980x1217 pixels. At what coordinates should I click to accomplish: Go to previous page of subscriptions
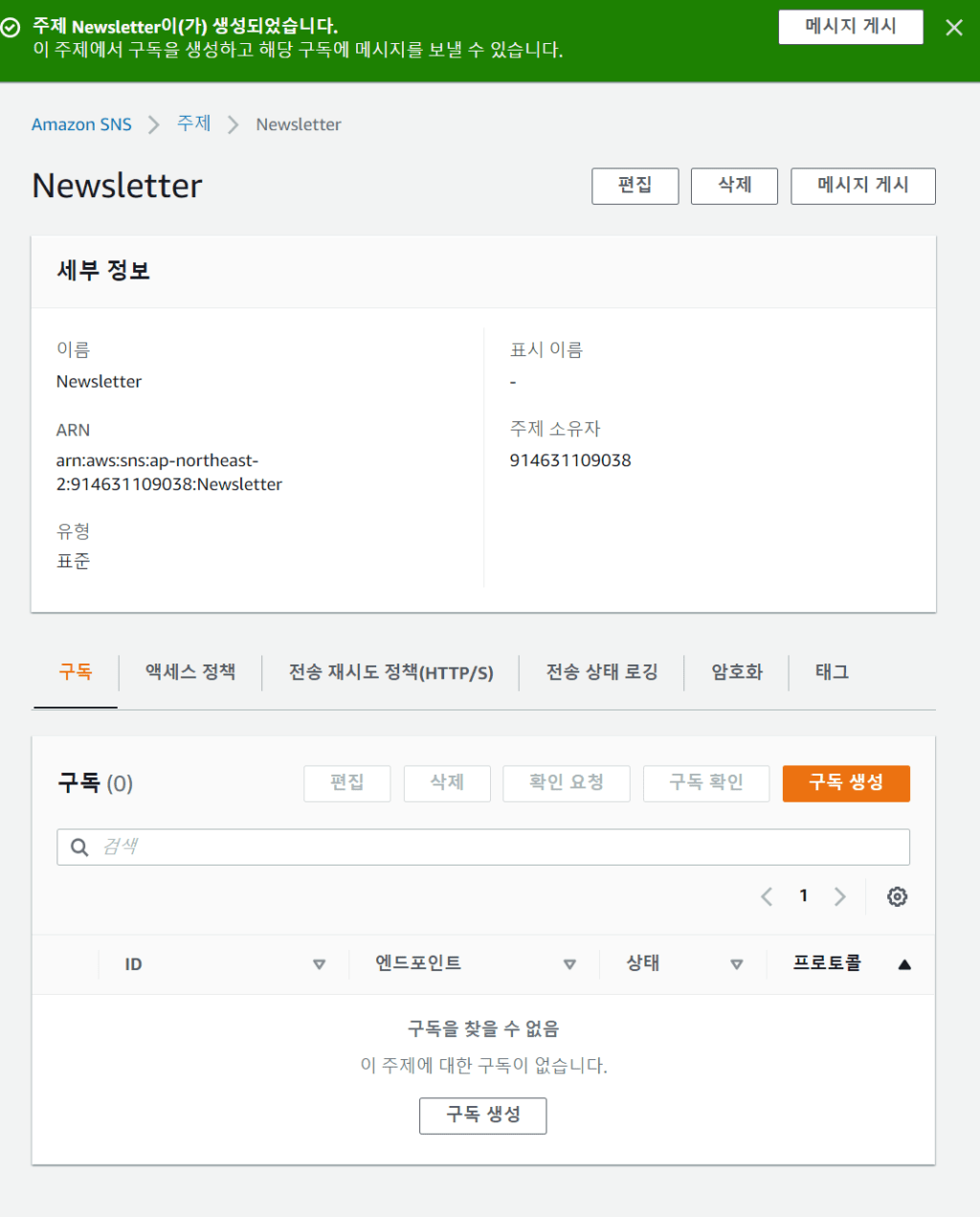(767, 896)
